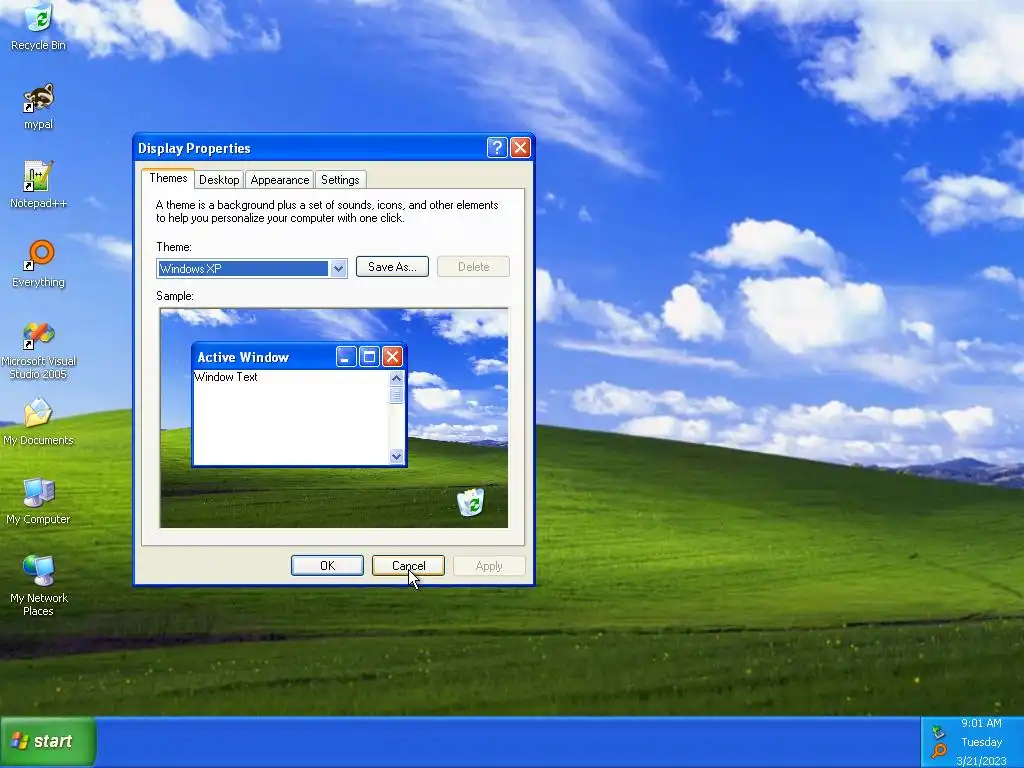Click the disabled Apply button

click(489, 566)
